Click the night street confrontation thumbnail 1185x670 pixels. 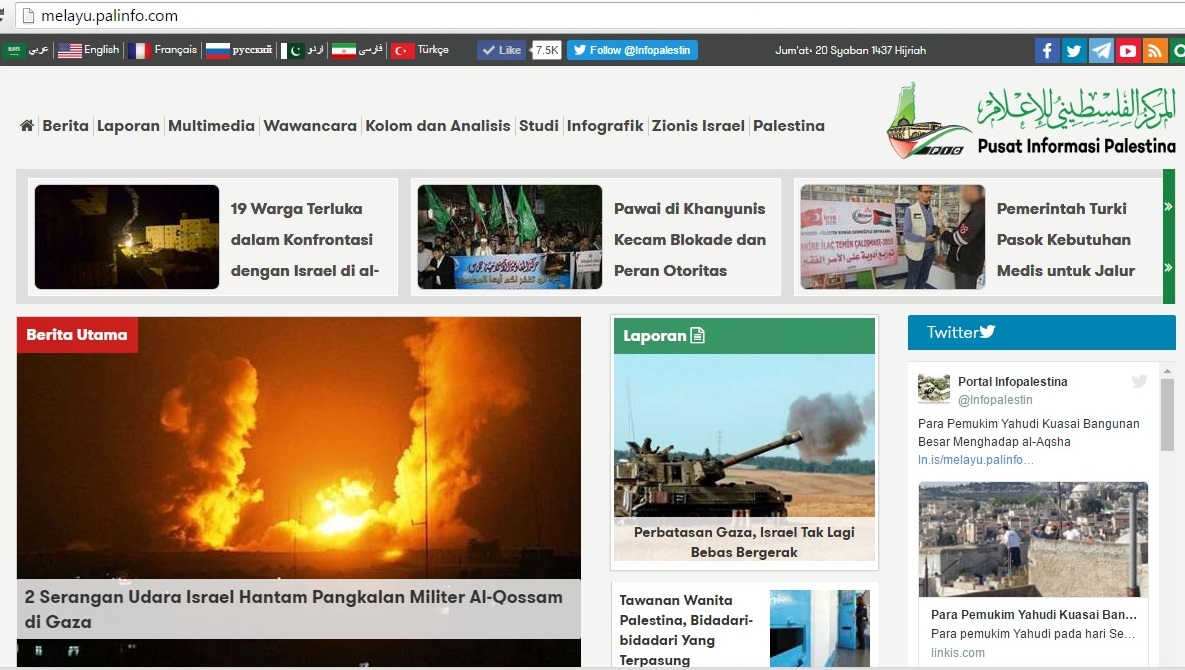[127, 237]
